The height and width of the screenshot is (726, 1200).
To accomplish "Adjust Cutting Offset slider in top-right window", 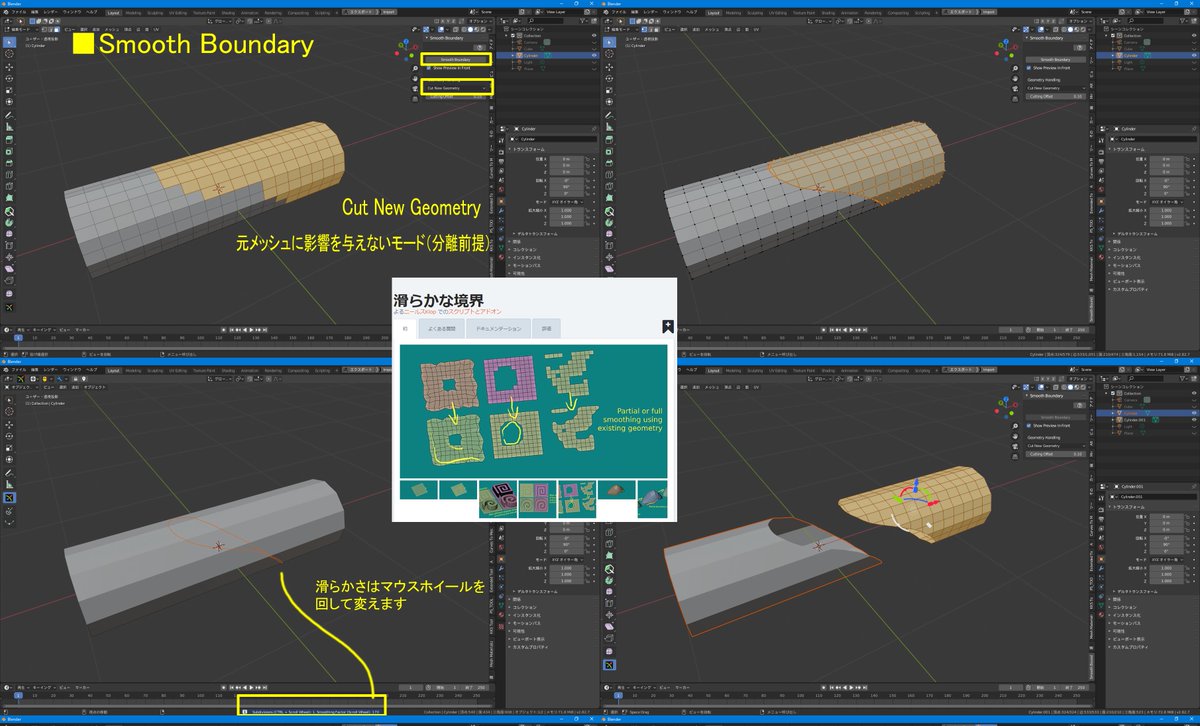I will 1056,97.
